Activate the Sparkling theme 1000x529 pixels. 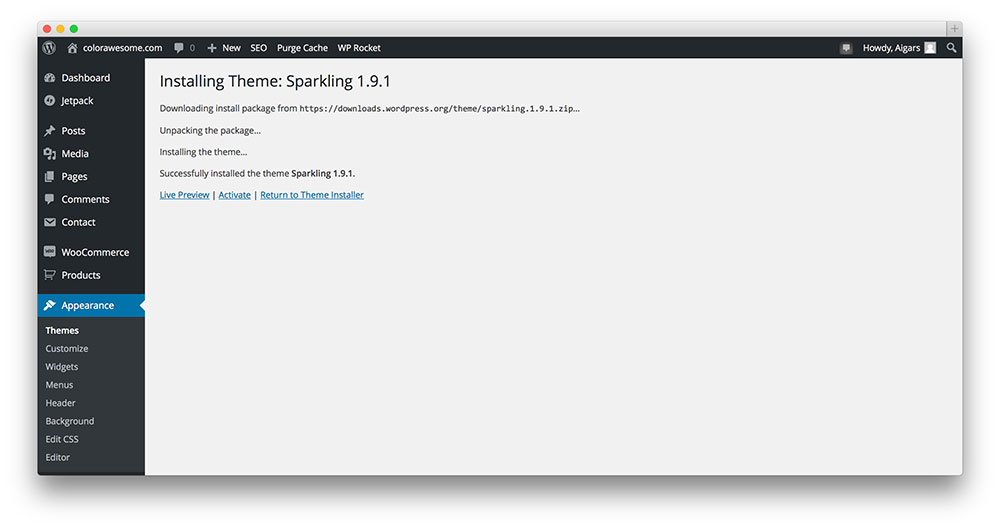(x=235, y=195)
